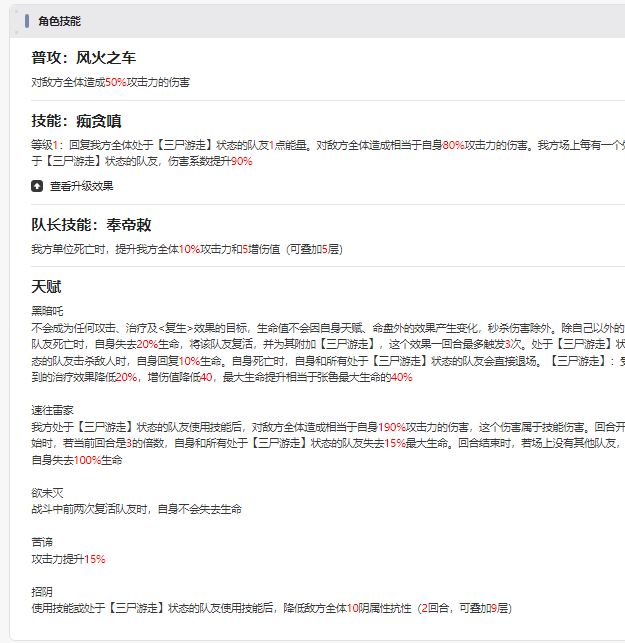Select the talent name 黑暗吒
Viewport: 625px width, 643px height.
tap(47, 311)
